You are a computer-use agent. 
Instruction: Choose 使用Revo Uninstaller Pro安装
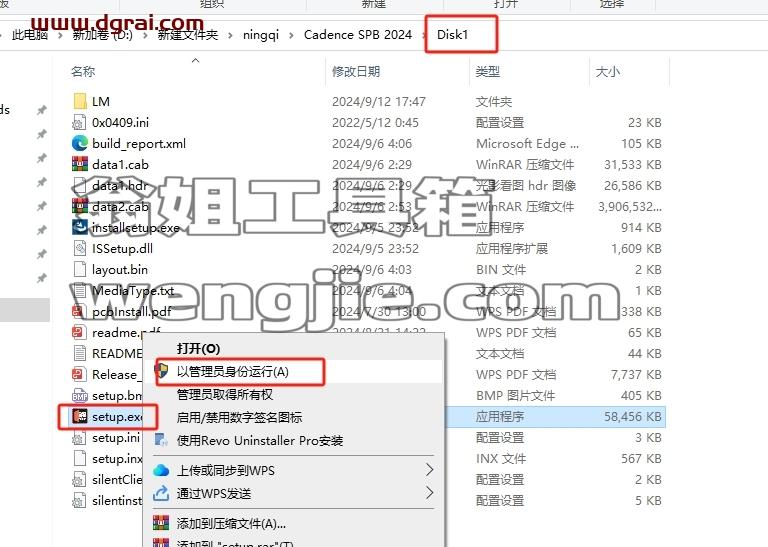(x=260, y=440)
